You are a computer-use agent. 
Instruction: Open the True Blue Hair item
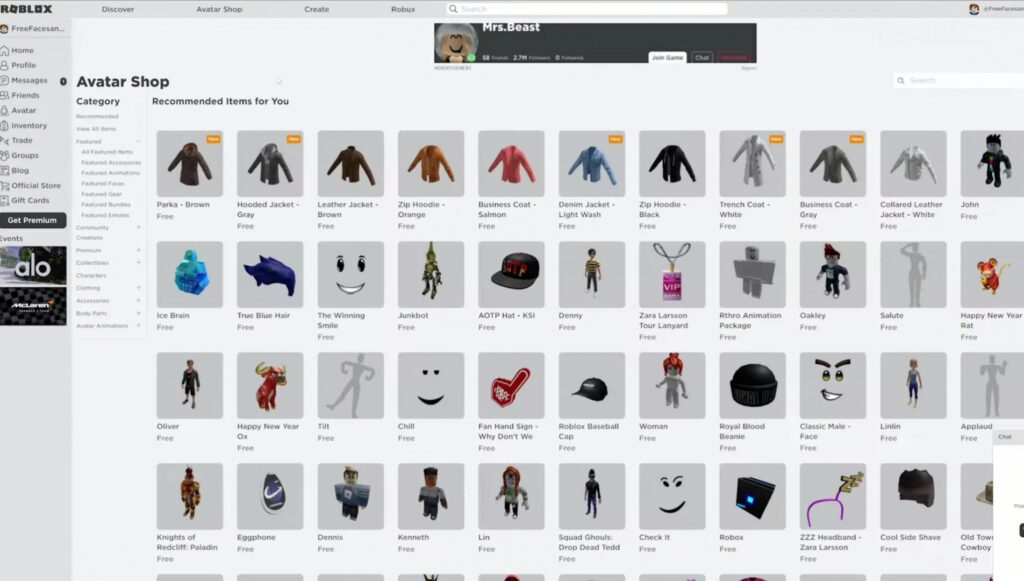pos(270,275)
